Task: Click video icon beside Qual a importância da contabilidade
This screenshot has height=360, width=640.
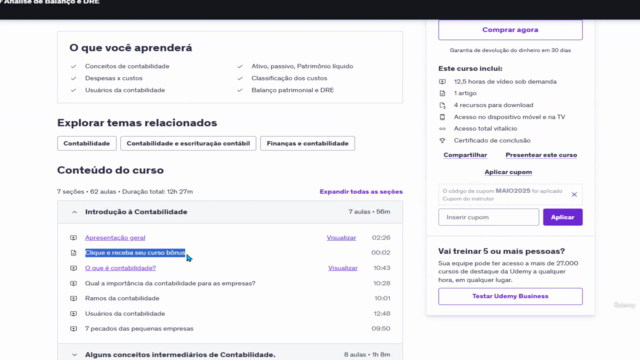Action: pyautogui.click(x=73, y=283)
